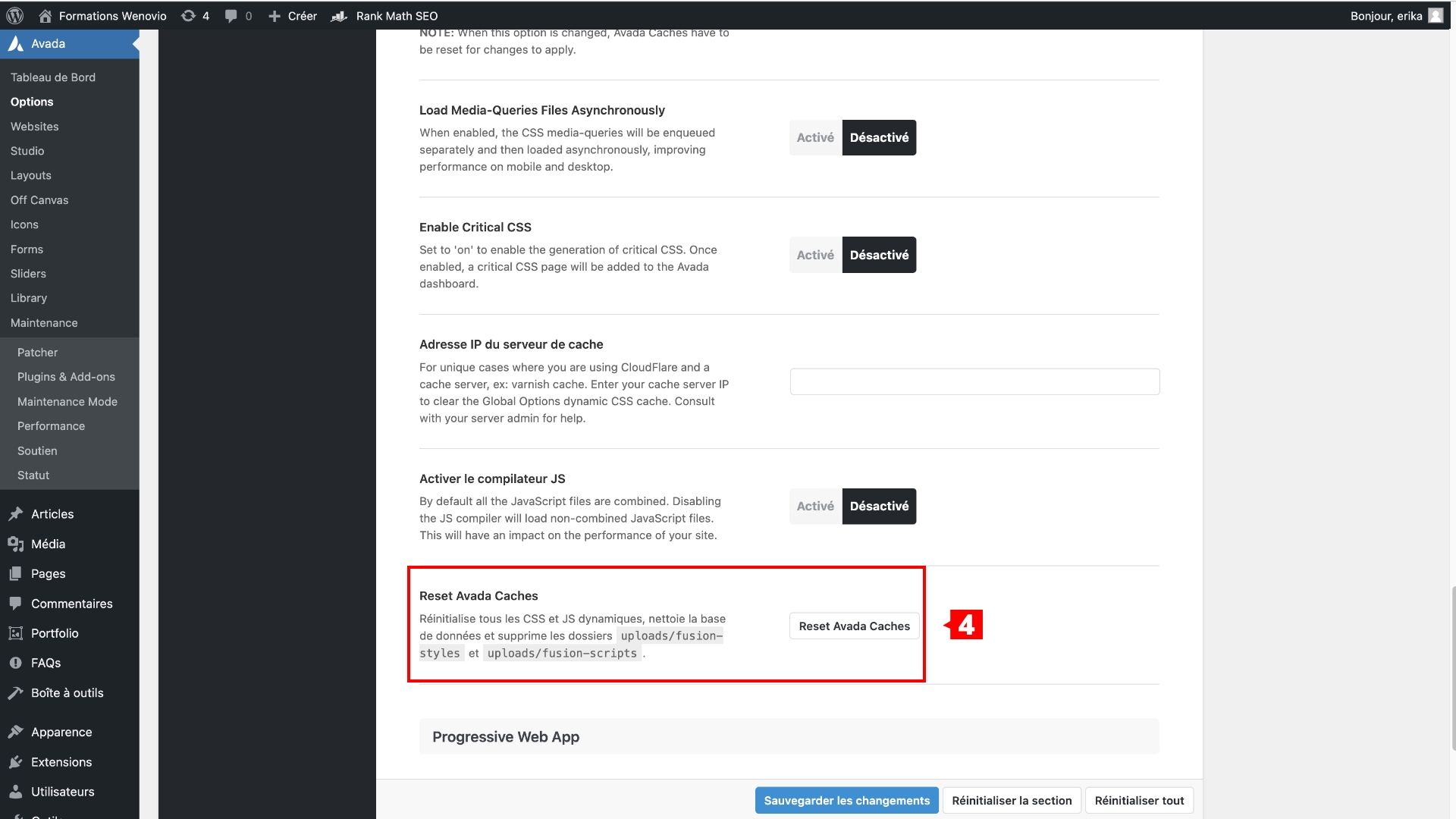Select Désactivé for Enable Critical CSS
The width and height of the screenshot is (1456, 819).
pyautogui.click(x=879, y=255)
